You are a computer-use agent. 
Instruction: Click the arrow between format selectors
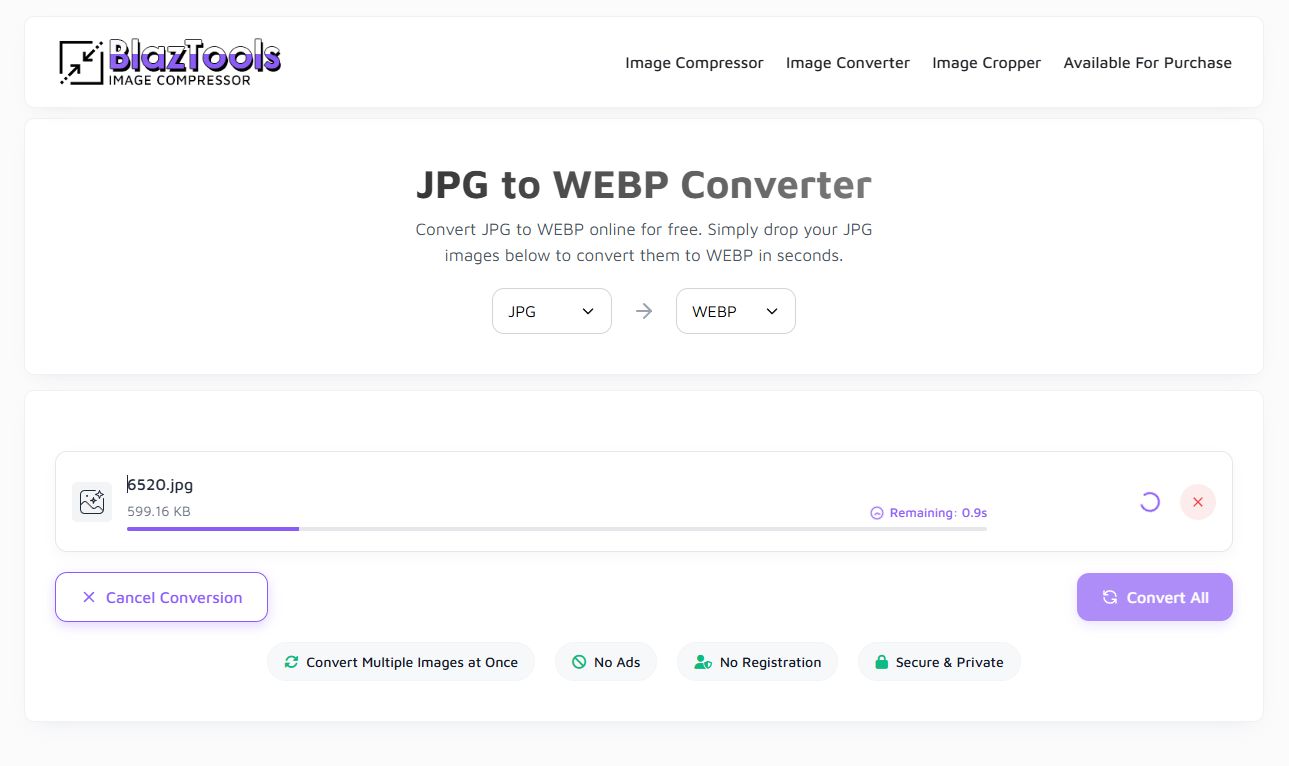point(644,311)
